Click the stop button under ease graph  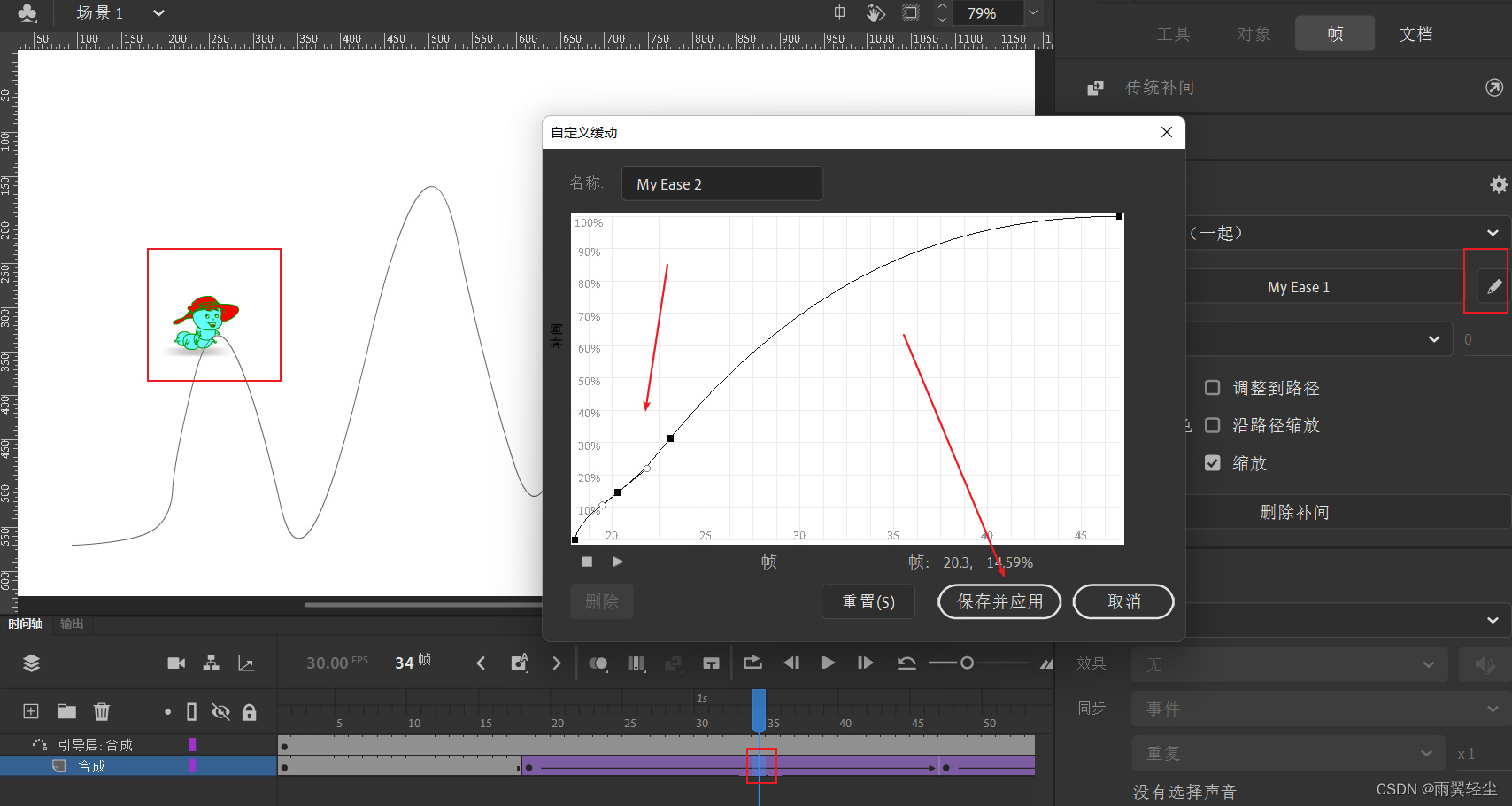tap(587, 562)
